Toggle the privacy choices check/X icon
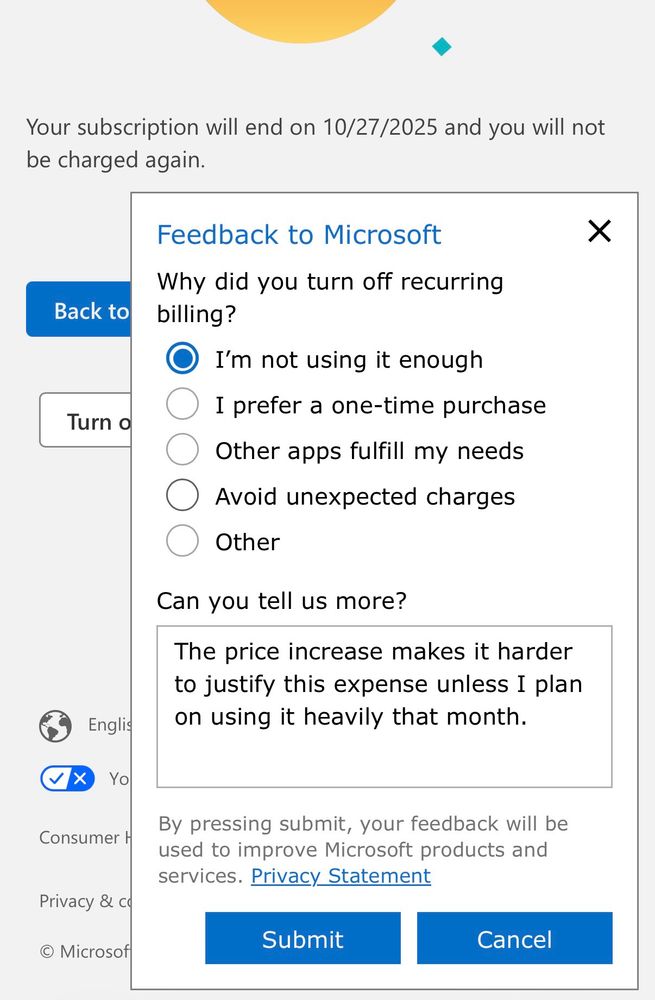Viewport: 655px width, 1000px height. pos(67,778)
